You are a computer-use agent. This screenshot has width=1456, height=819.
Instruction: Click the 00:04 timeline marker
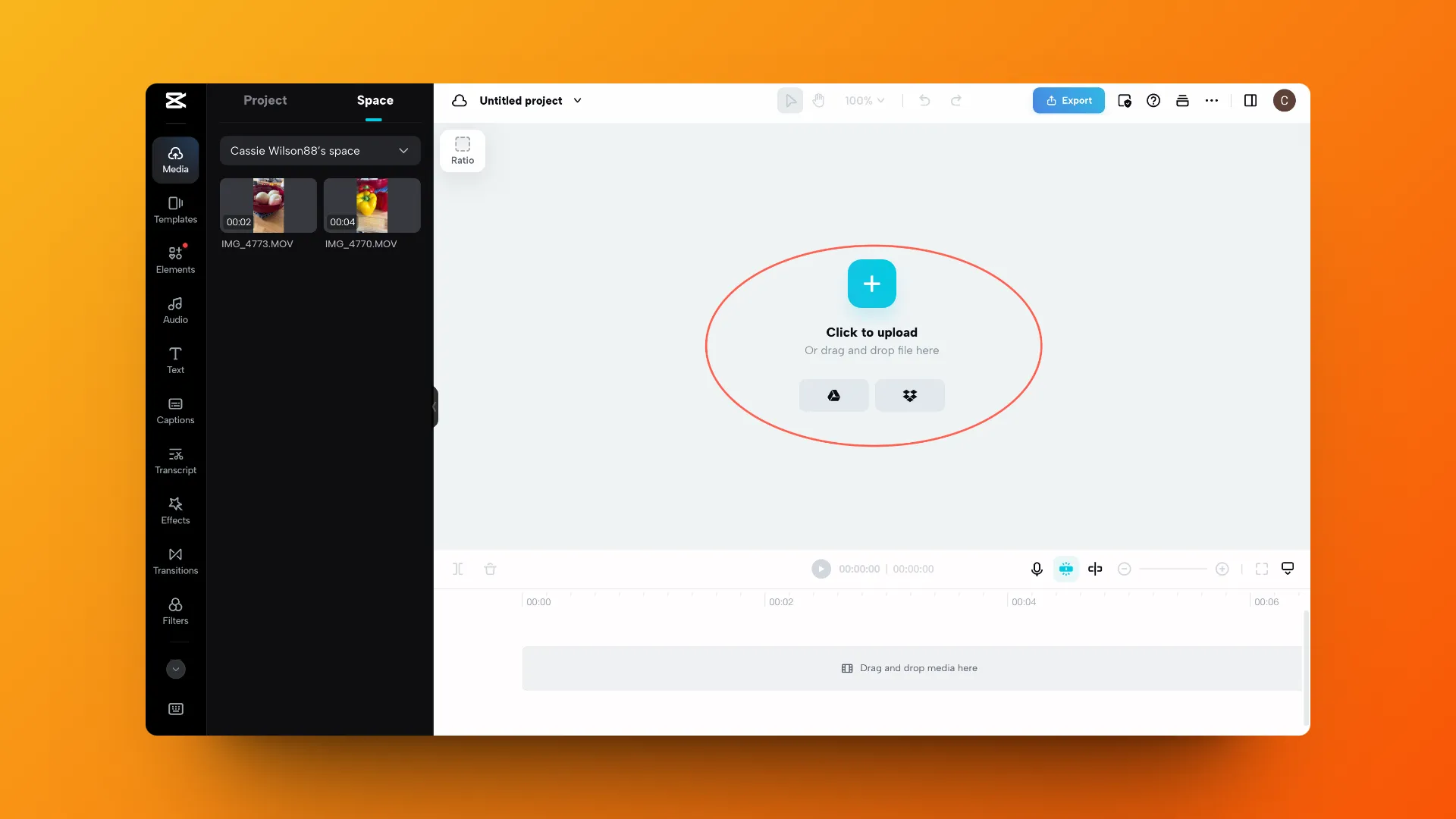(x=1024, y=602)
